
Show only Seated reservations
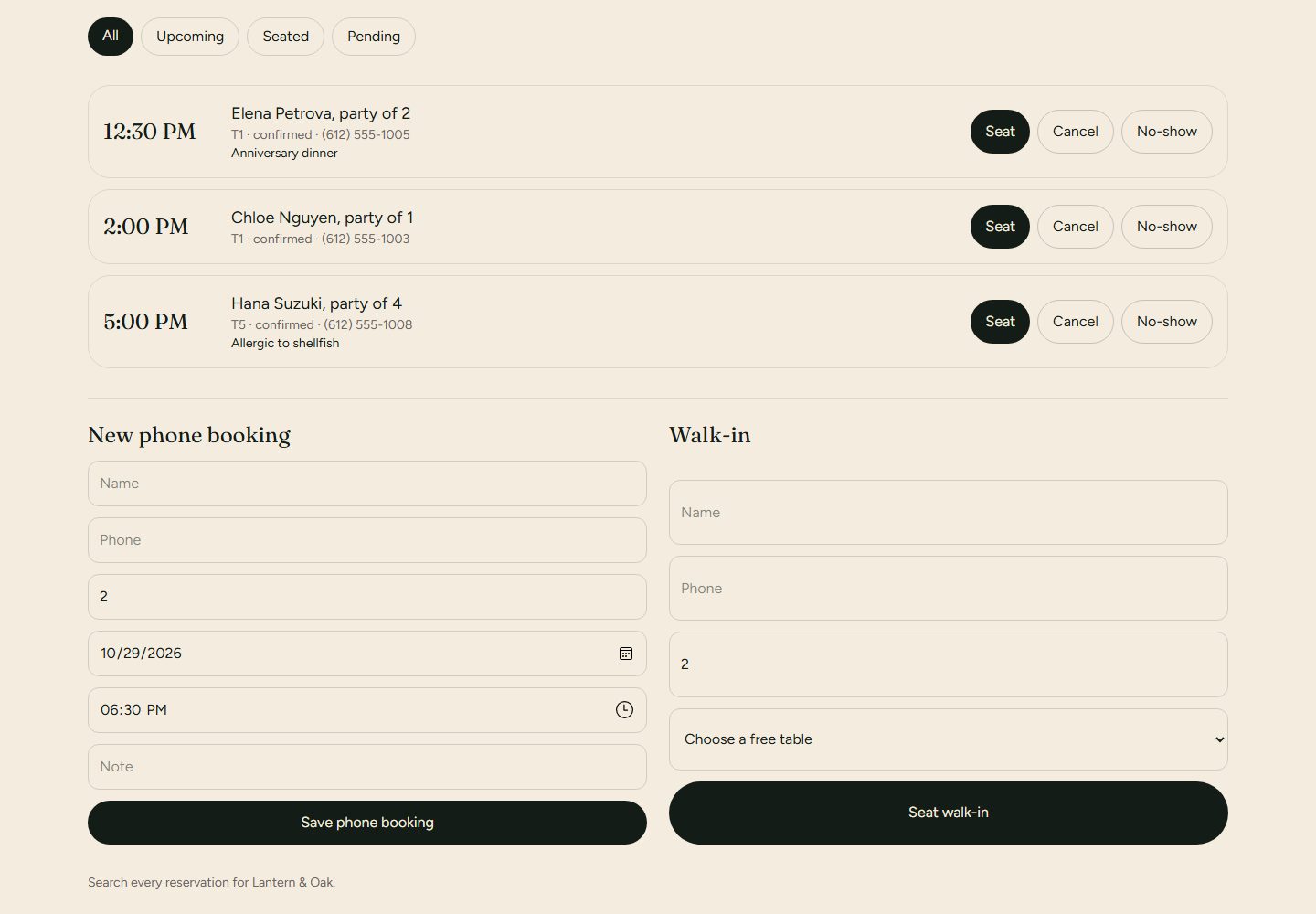(x=286, y=37)
